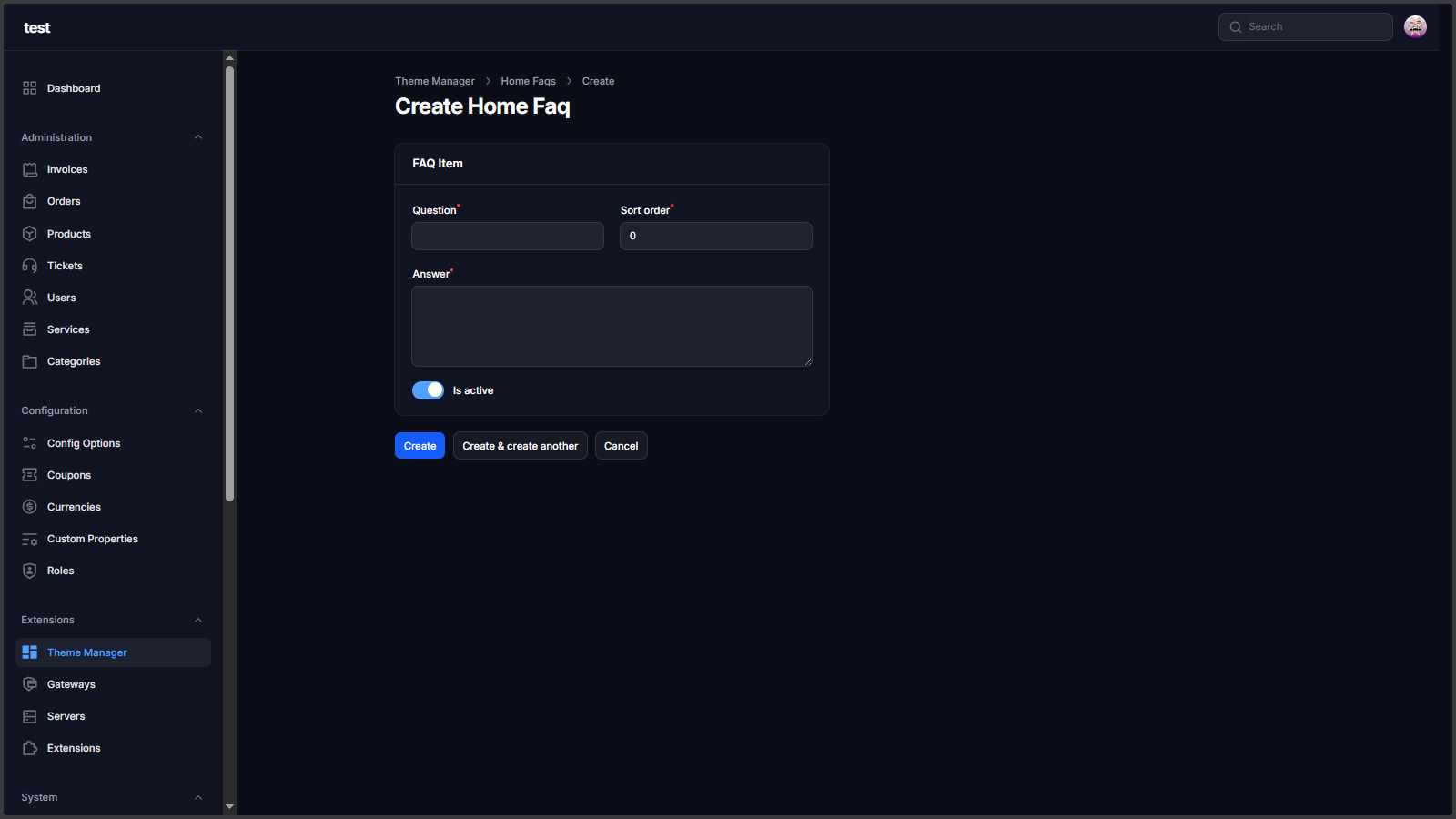
Task: Click Create & create another button
Action: click(520, 446)
